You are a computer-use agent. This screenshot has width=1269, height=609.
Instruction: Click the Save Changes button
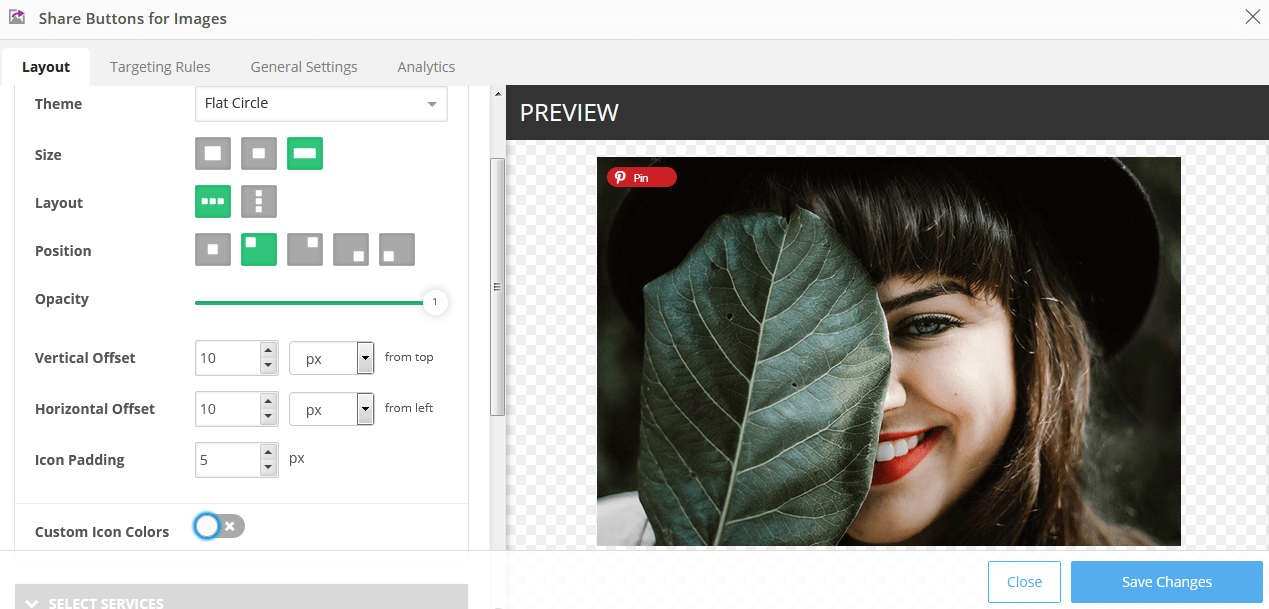(1166, 582)
